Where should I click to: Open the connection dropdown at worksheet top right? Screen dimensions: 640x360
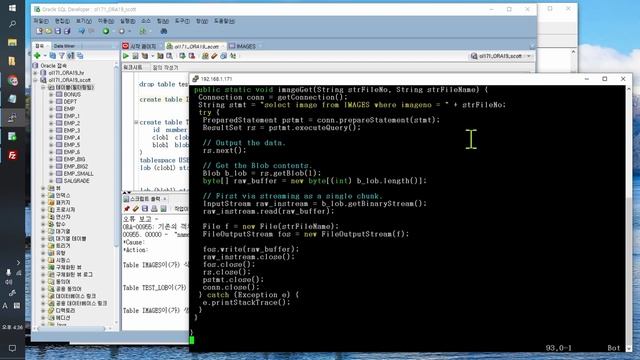pos(529,56)
